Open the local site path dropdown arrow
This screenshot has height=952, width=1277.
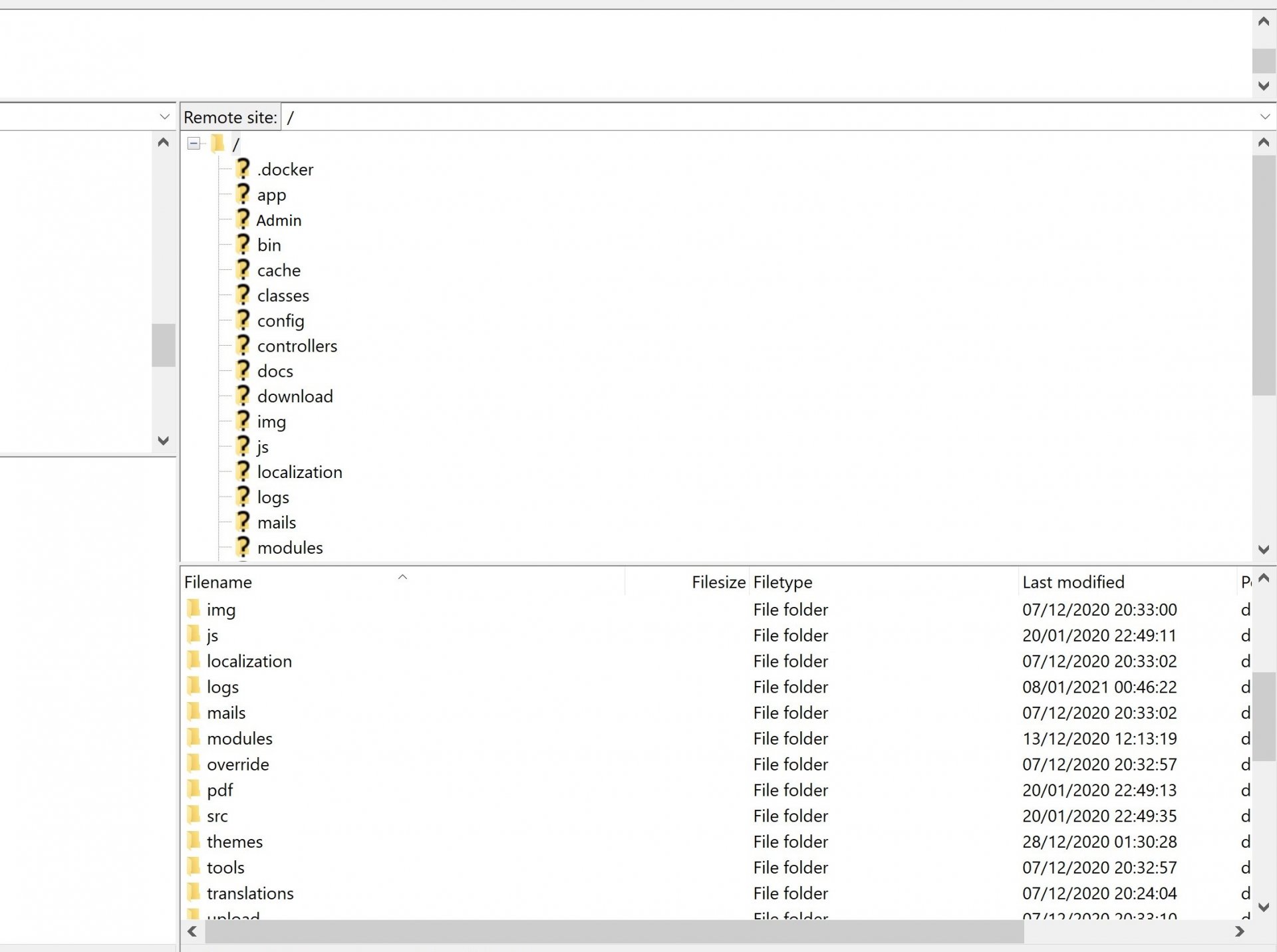pos(164,117)
